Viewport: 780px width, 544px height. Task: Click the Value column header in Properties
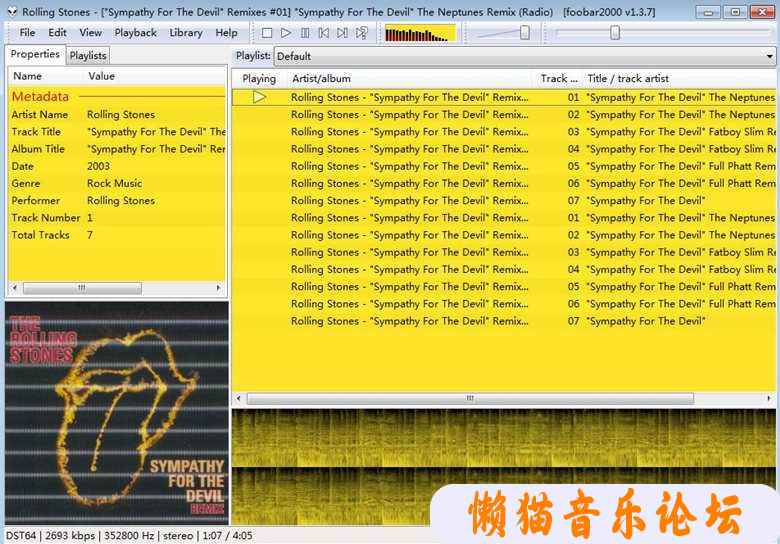click(x=154, y=76)
